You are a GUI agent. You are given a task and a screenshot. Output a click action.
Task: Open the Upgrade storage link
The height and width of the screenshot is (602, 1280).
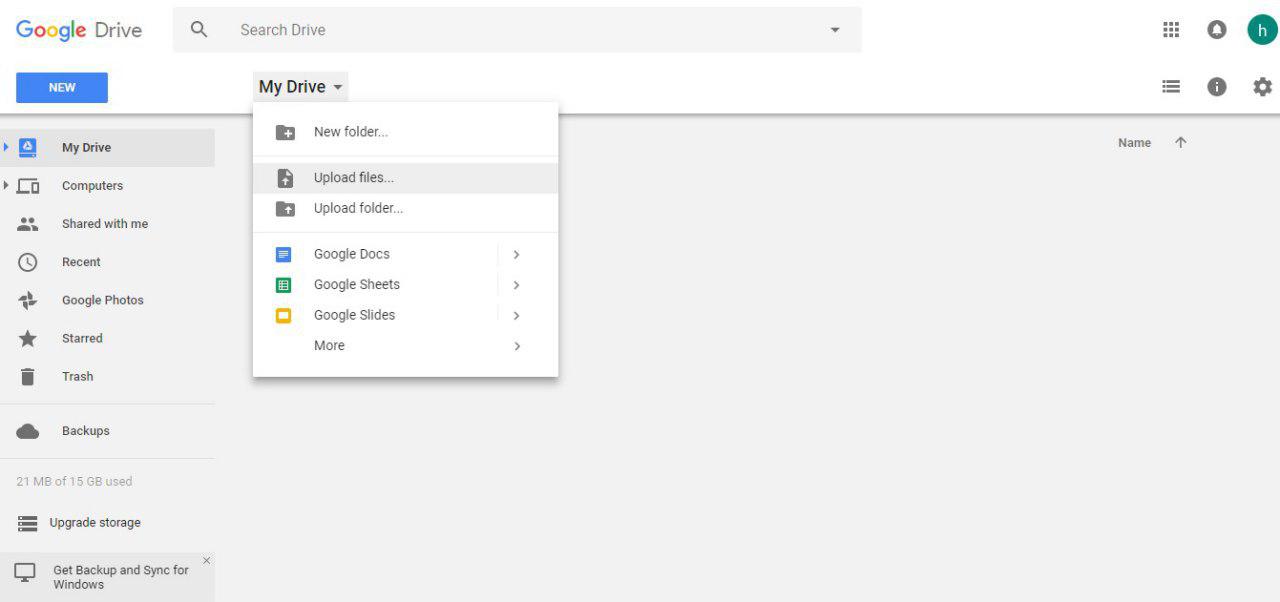(94, 523)
